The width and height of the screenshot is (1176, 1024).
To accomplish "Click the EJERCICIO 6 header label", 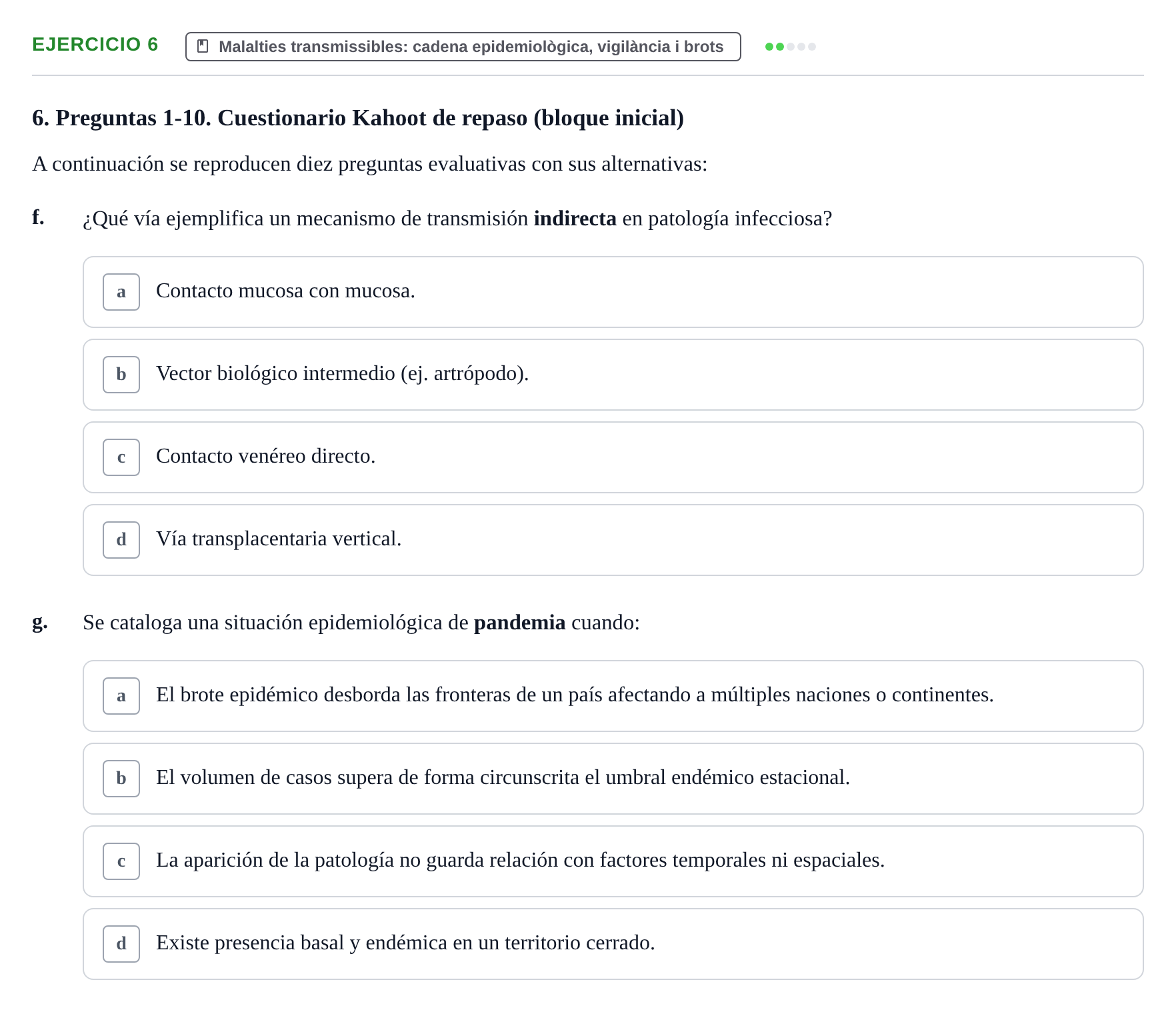I will coord(95,45).
